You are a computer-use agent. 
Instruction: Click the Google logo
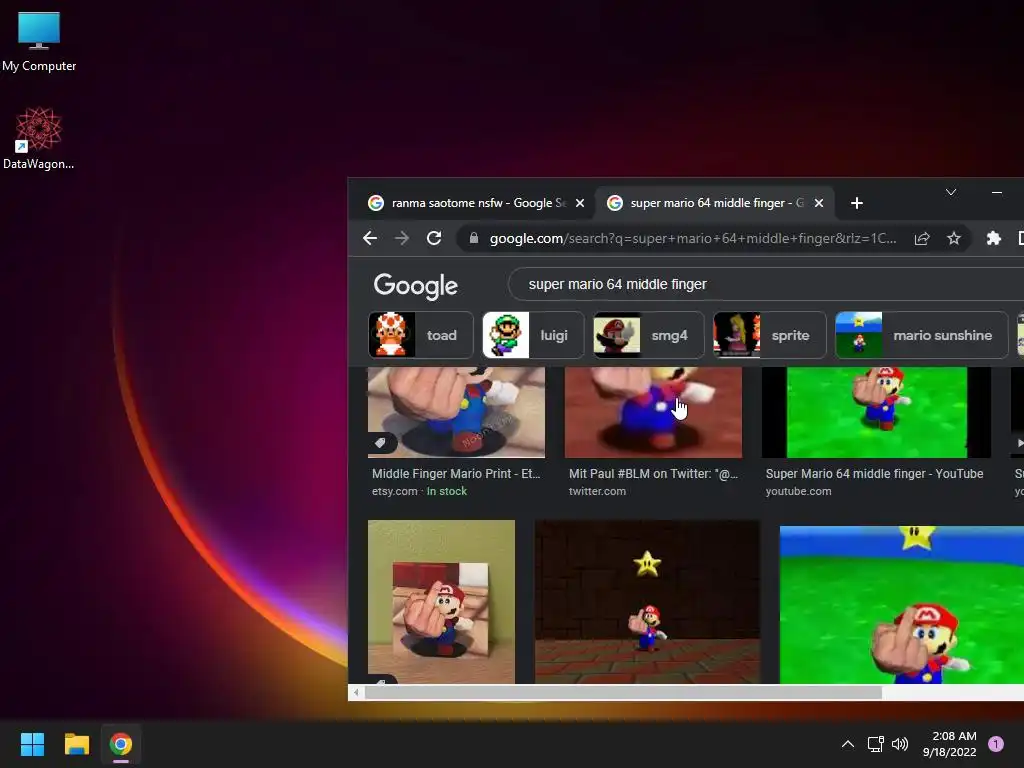[415, 285]
